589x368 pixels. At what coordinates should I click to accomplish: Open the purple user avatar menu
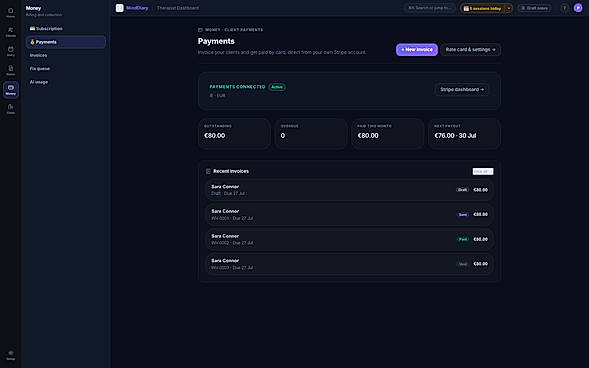pos(578,8)
